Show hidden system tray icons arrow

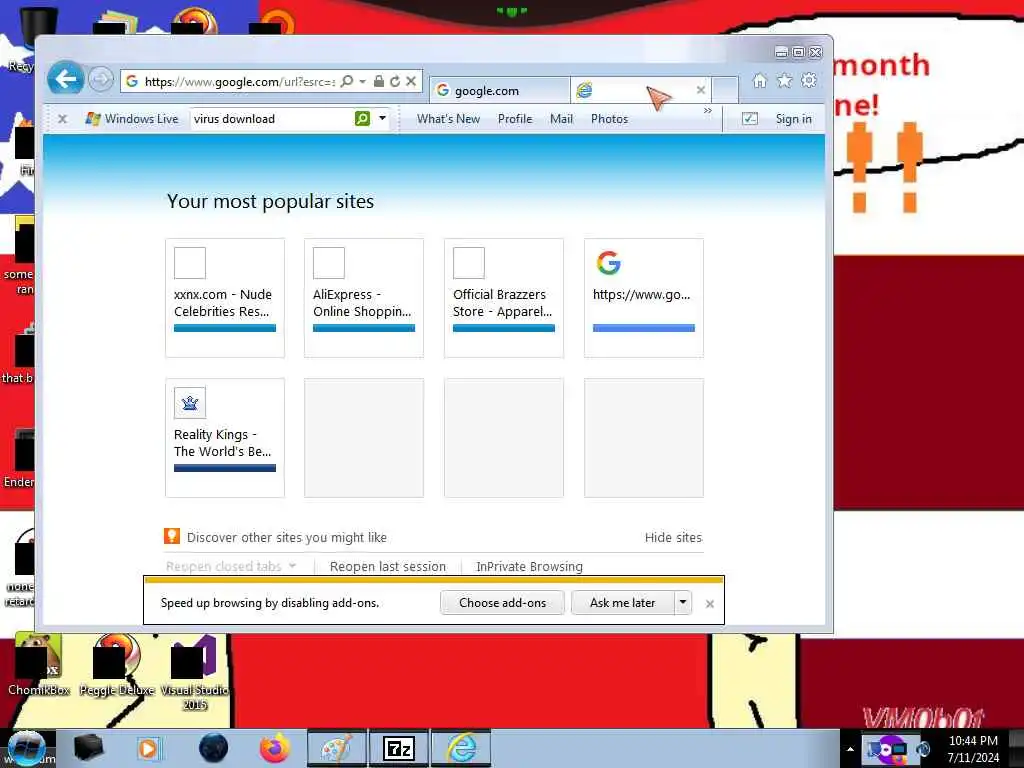tap(850, 749)
